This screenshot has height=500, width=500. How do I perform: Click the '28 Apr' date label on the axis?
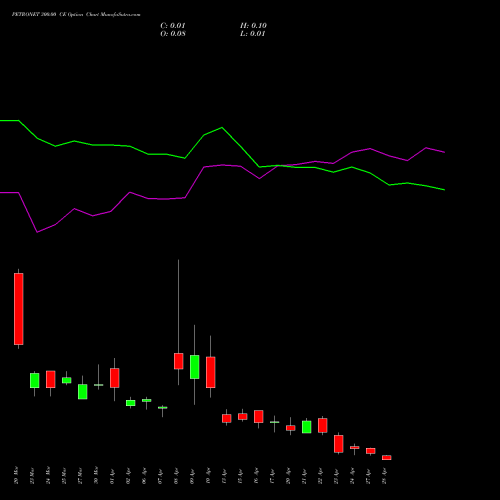pos(384,476)
